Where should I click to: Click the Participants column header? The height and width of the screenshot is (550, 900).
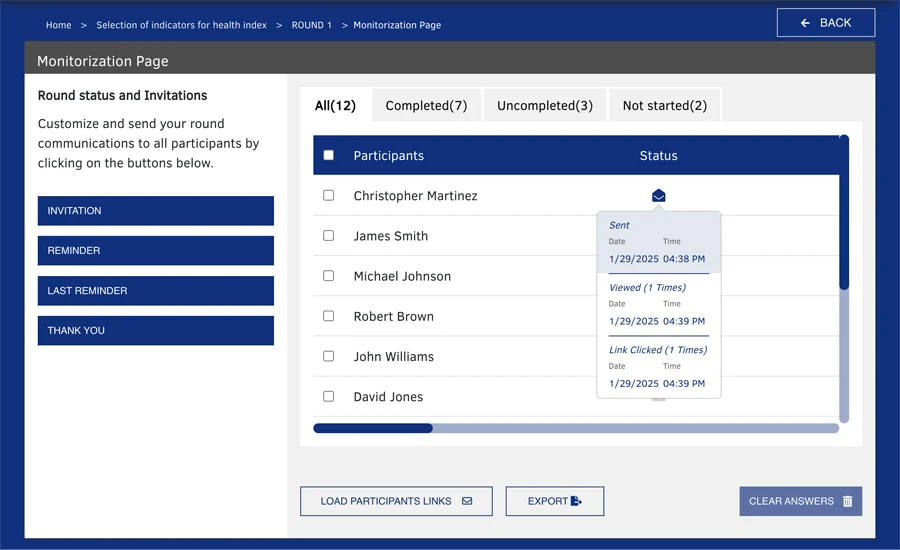click(x=389, y=156)
